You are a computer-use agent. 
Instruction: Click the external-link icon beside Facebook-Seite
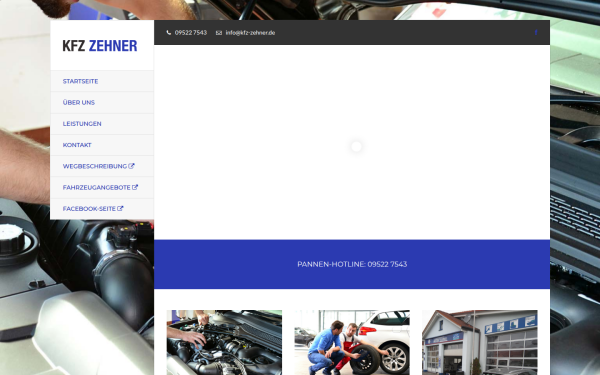(120, 209)
